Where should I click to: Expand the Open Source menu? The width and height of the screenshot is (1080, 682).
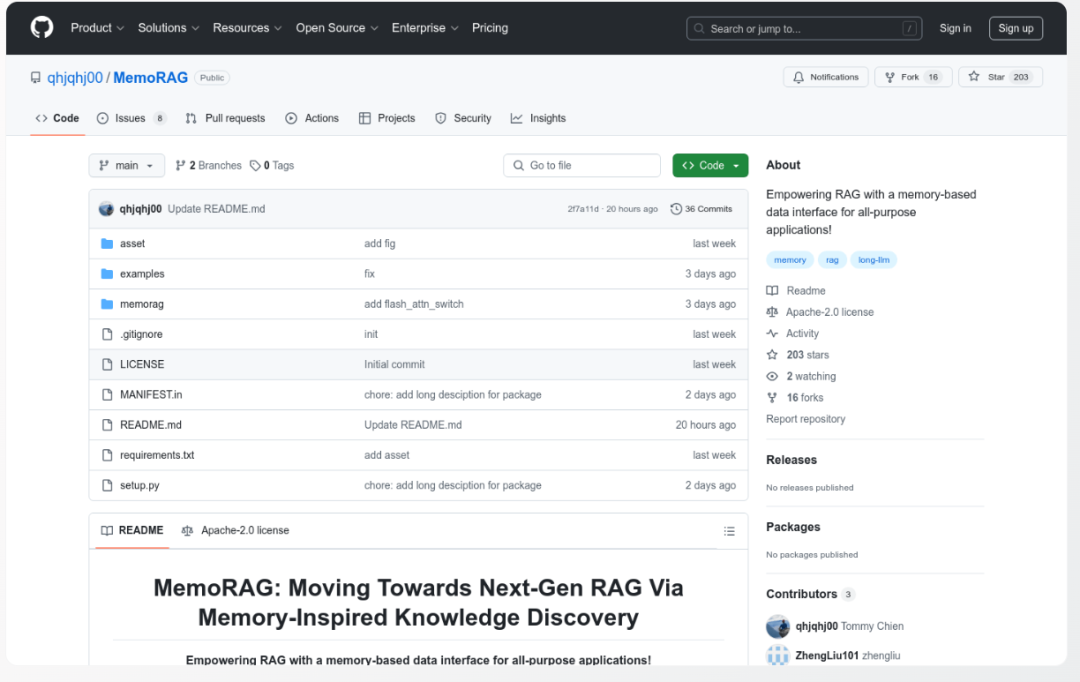click(337, 28)
